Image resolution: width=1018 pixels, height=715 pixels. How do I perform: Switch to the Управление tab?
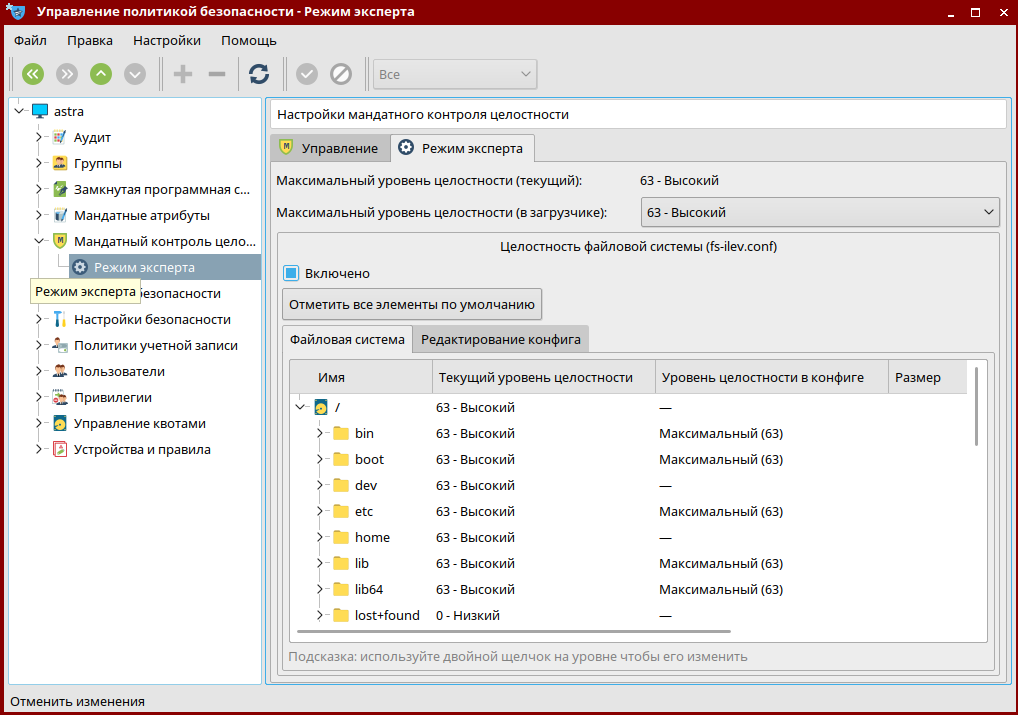(329, 148)
